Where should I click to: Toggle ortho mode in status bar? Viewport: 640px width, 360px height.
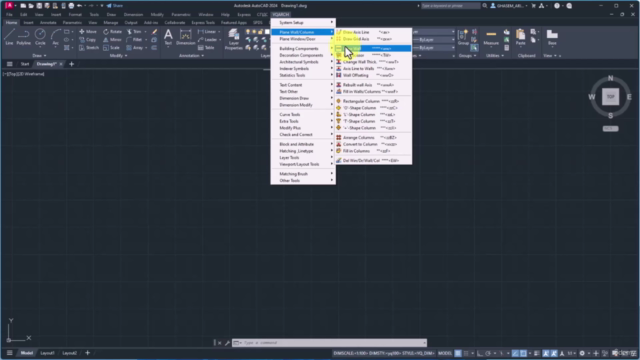480,353
